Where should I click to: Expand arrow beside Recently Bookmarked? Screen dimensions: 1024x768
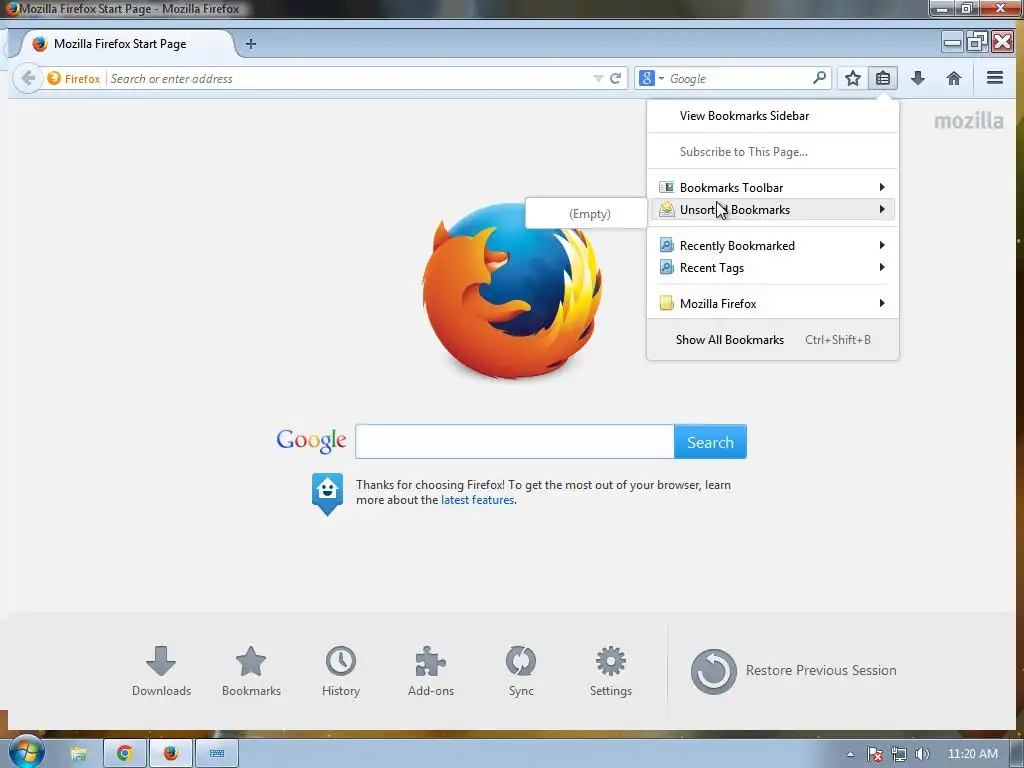point(882,246)
